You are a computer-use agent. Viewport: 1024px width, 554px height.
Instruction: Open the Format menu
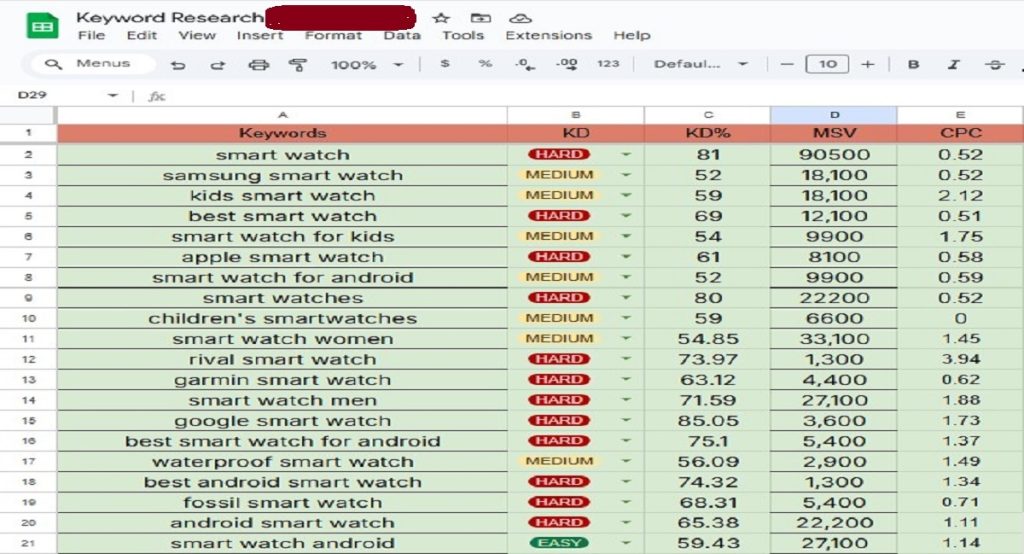(x=333, y=35)
